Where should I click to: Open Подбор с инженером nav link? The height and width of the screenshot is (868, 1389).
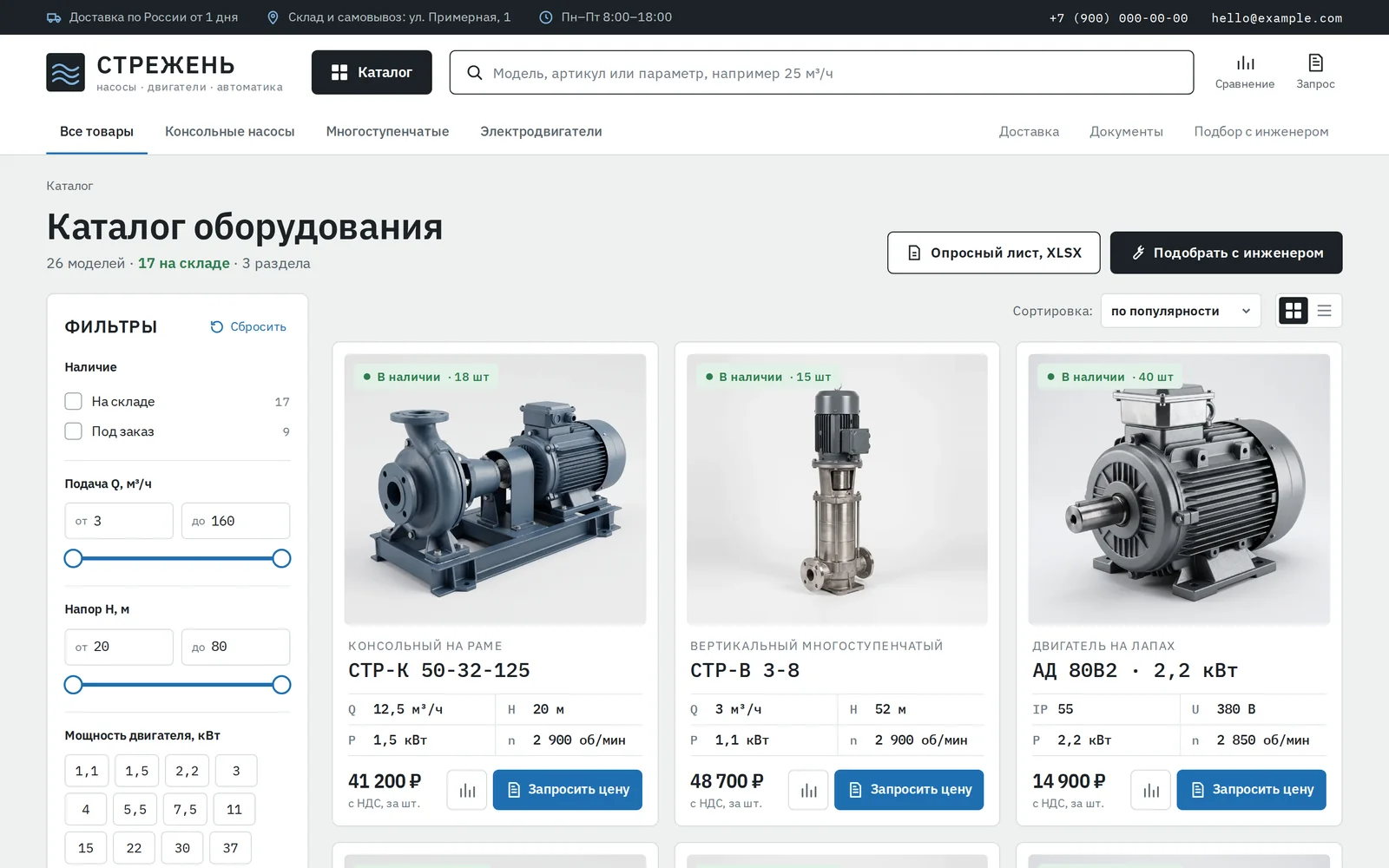[1261, 132]
